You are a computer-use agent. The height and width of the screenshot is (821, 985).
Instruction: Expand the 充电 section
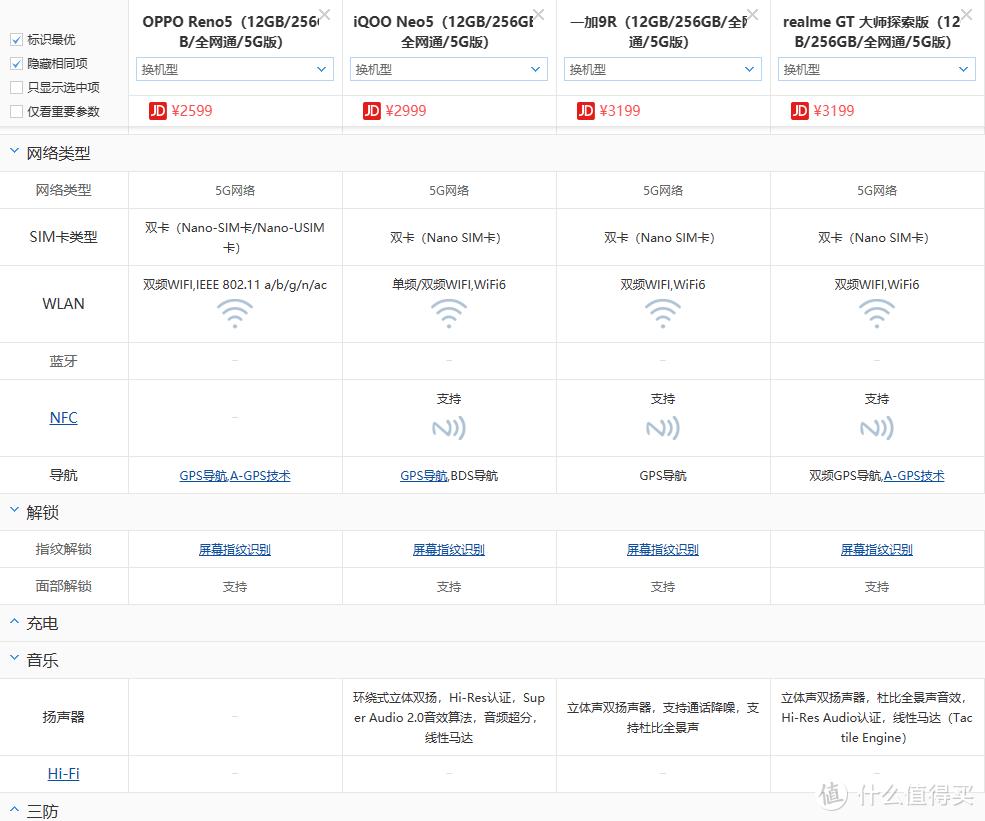(13, 623)
